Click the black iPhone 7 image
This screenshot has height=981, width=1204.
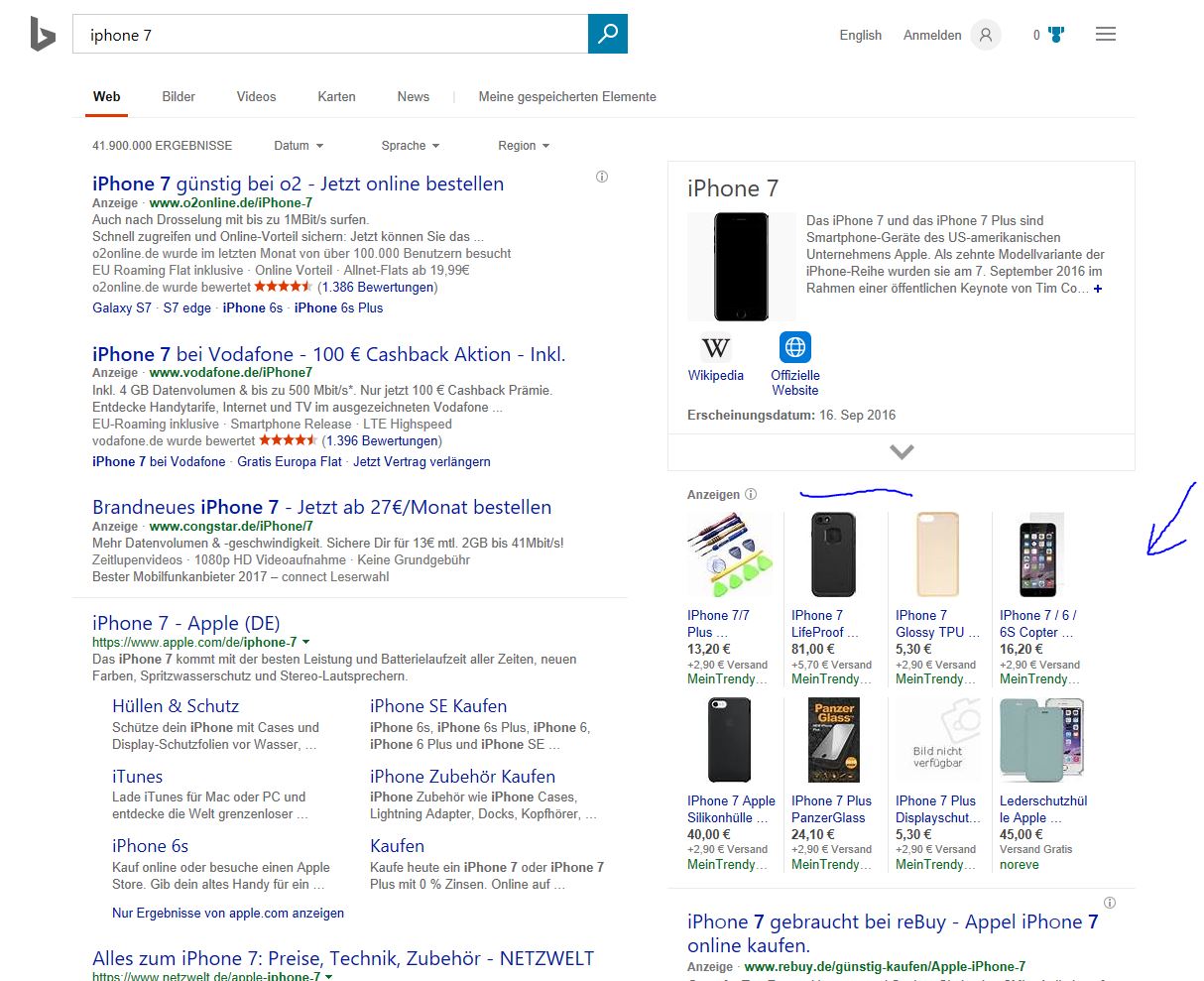coord(742,267)
